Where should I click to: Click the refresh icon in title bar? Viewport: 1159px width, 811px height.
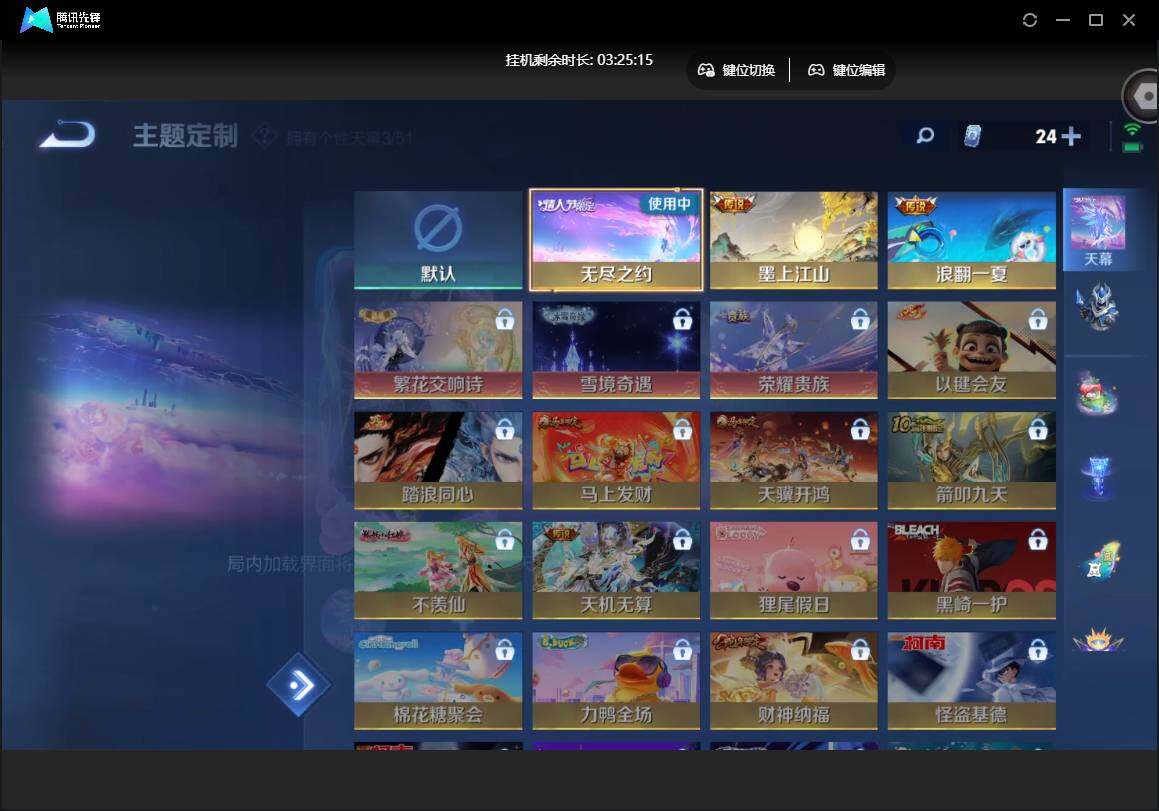1030,20
